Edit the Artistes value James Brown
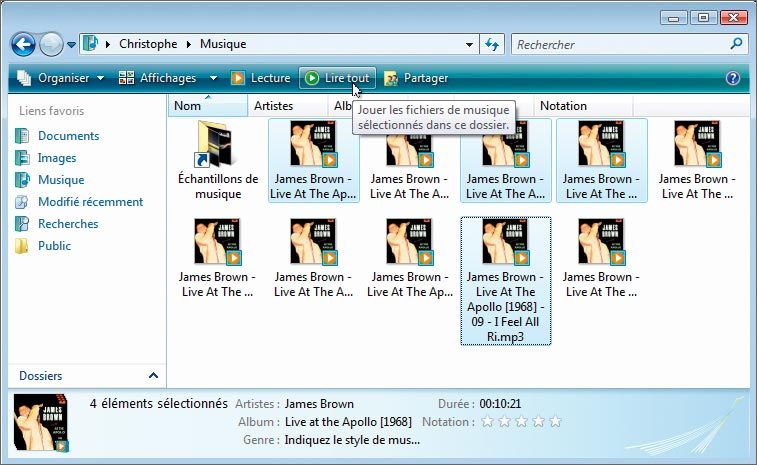This screenshot has width=757, height=465. click(x=319, y=404)
